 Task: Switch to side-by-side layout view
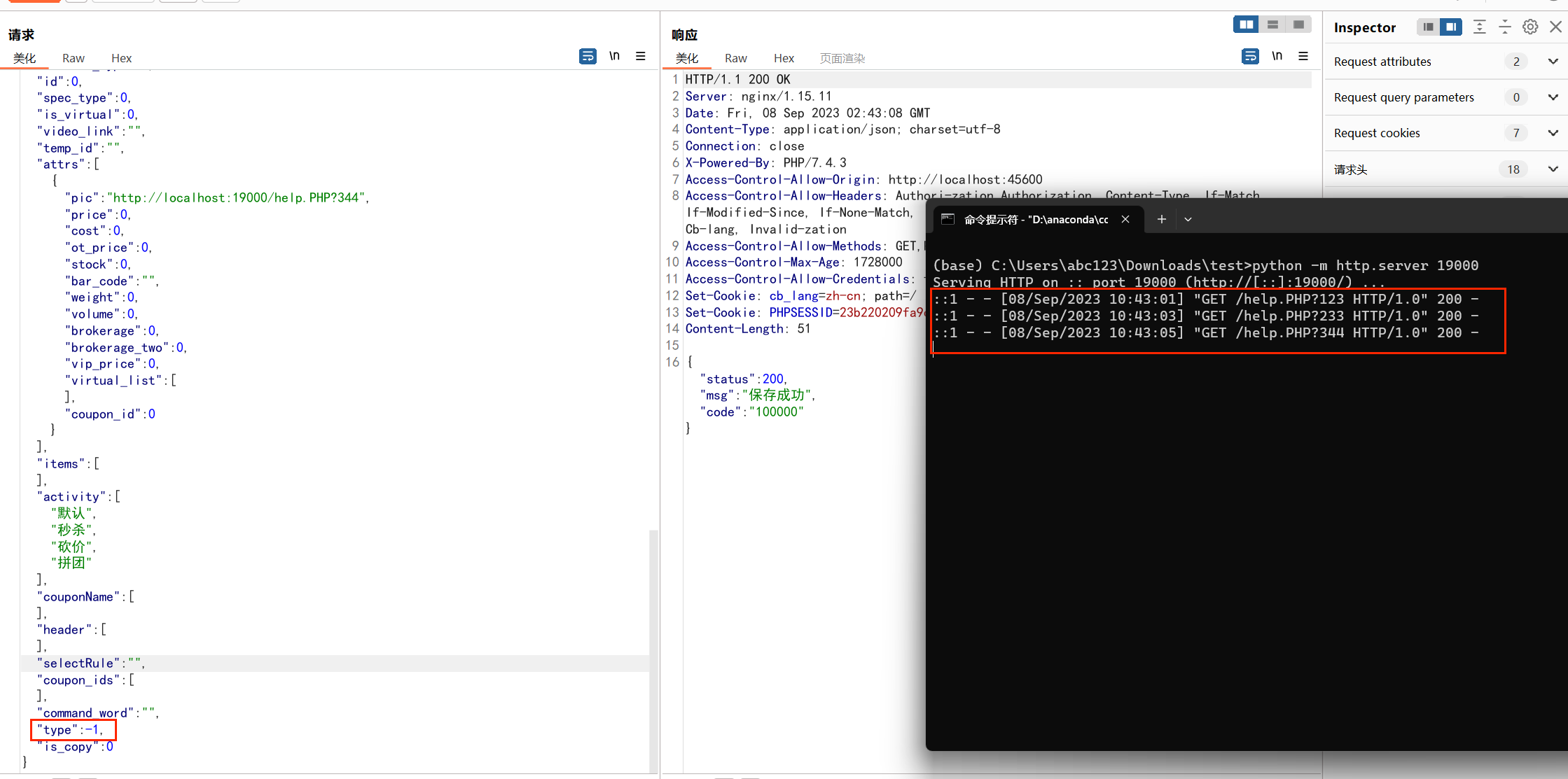(x=1247, y=24)
